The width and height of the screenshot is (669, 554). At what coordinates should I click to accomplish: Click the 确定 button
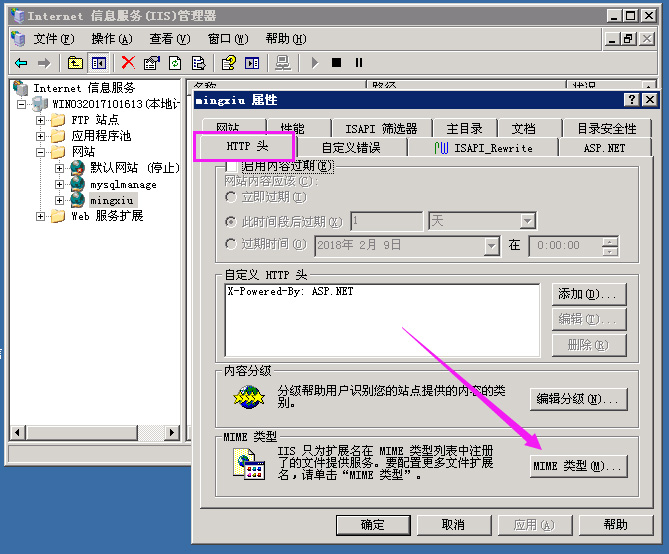(373, 525)
